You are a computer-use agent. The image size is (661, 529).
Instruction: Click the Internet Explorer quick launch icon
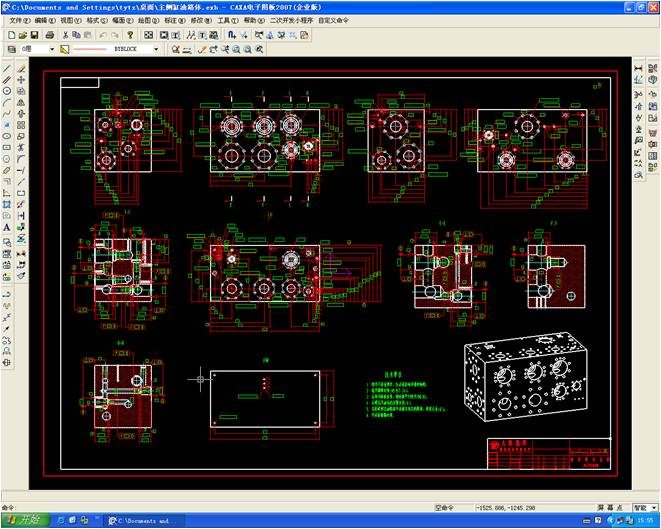pyautogui.click(x=62, y=521)
